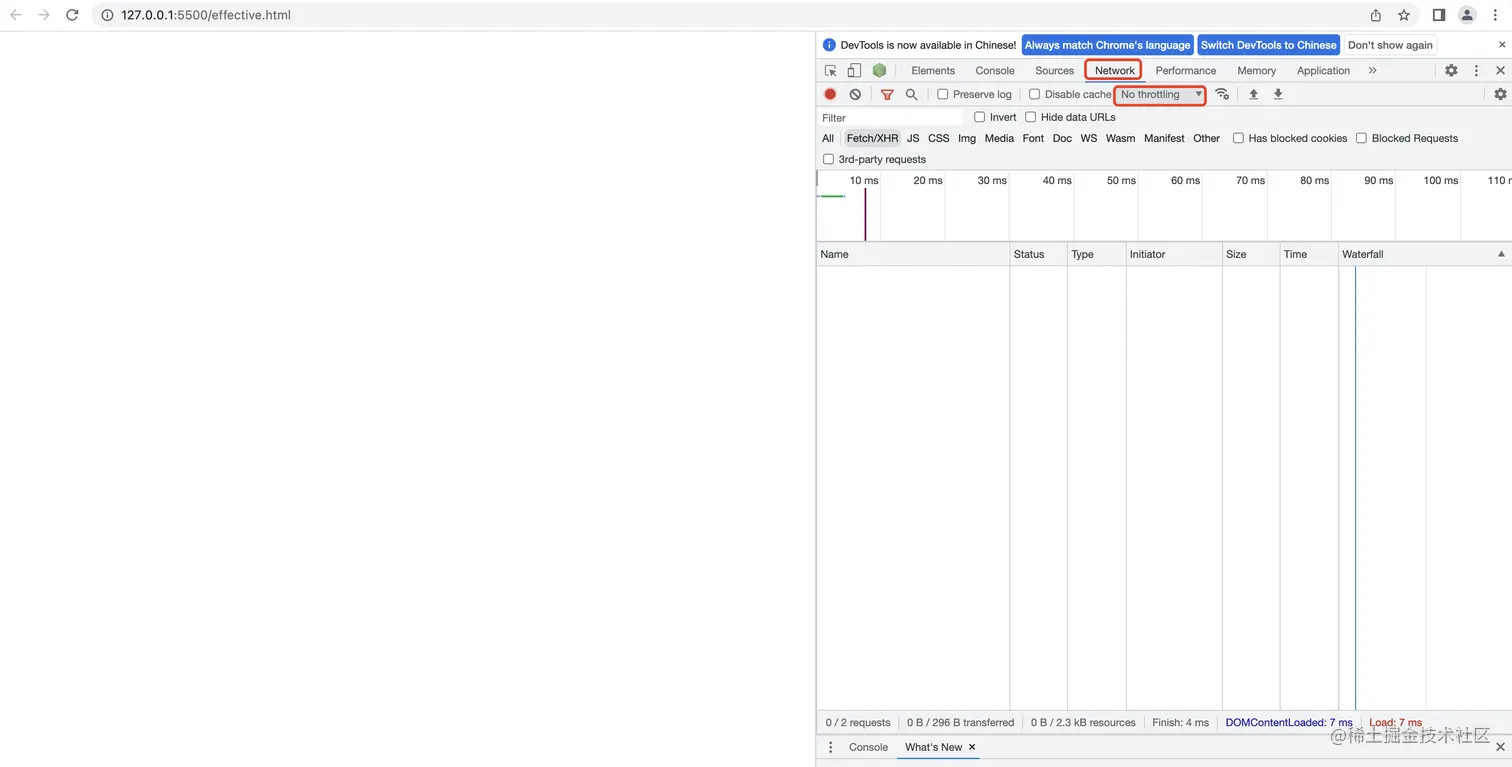The image size is (1512, 767).
Task: Click the site info icon in address bar
Action: tap(108, 15)
